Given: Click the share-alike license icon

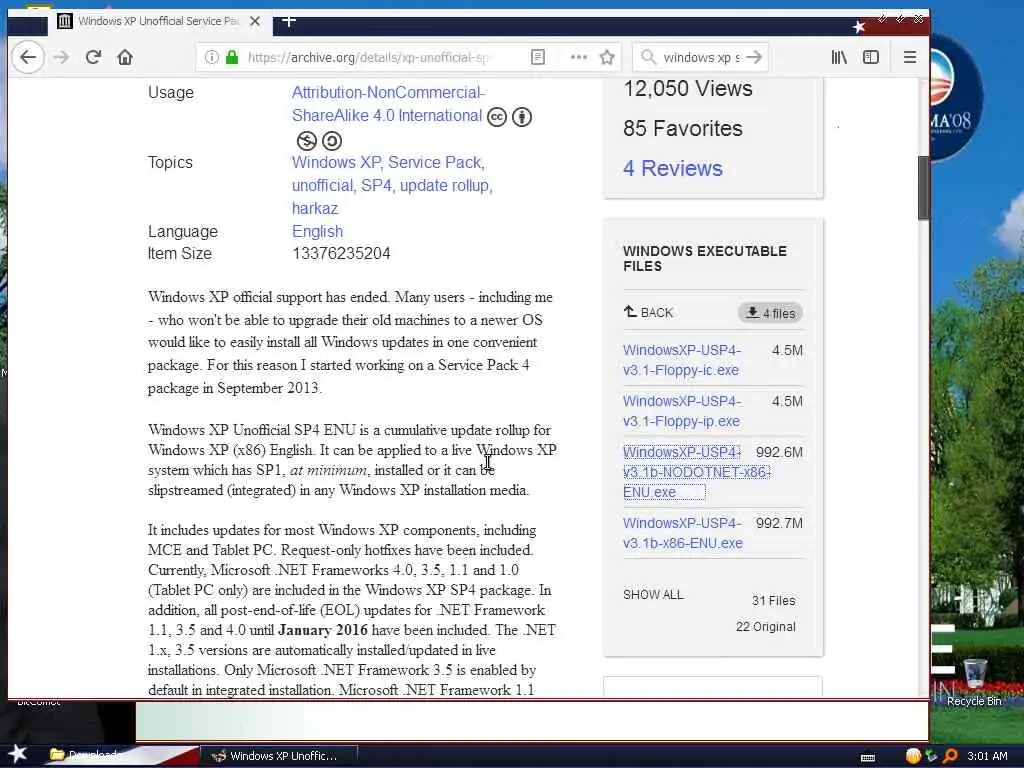Looking at the screenshot, I should (x=332, y=140).
